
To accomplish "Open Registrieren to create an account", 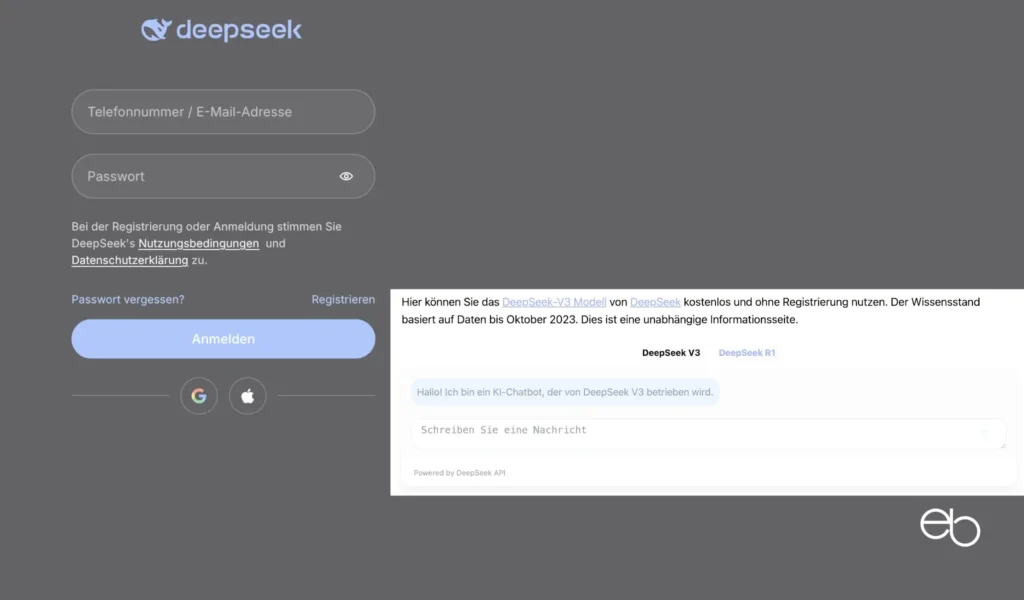I will (343, 299).
